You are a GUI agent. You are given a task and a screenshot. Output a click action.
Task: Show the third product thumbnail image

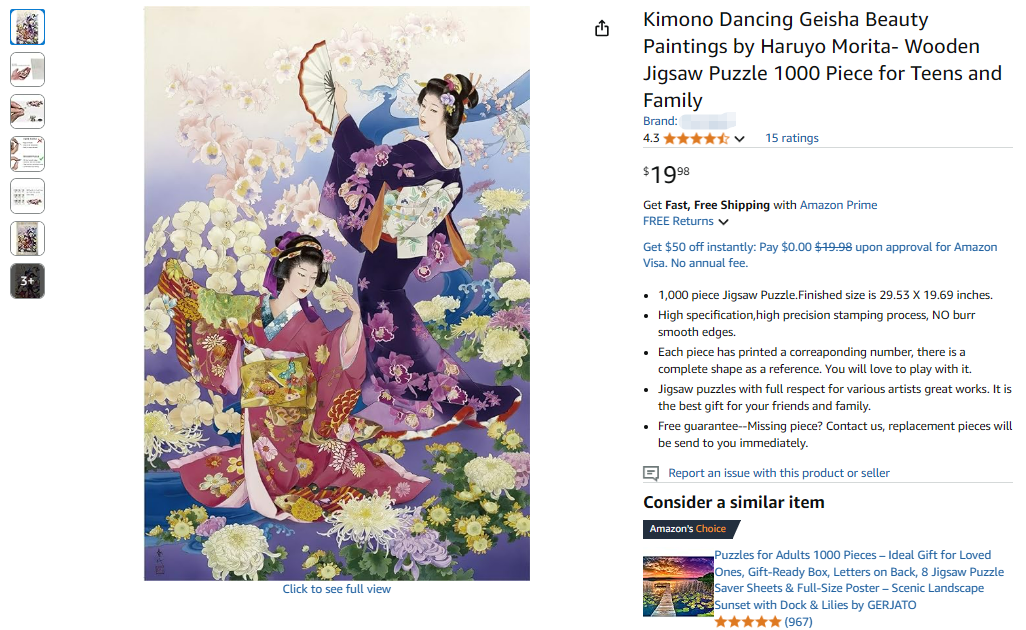pos(28,112)
